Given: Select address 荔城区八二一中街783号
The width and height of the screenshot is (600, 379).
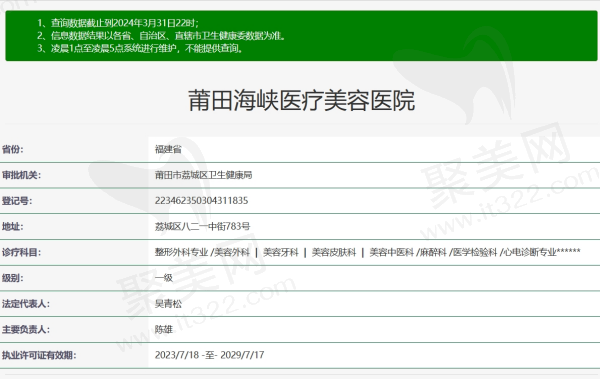Looking at the screenshot, I should [x=202, y=227].
